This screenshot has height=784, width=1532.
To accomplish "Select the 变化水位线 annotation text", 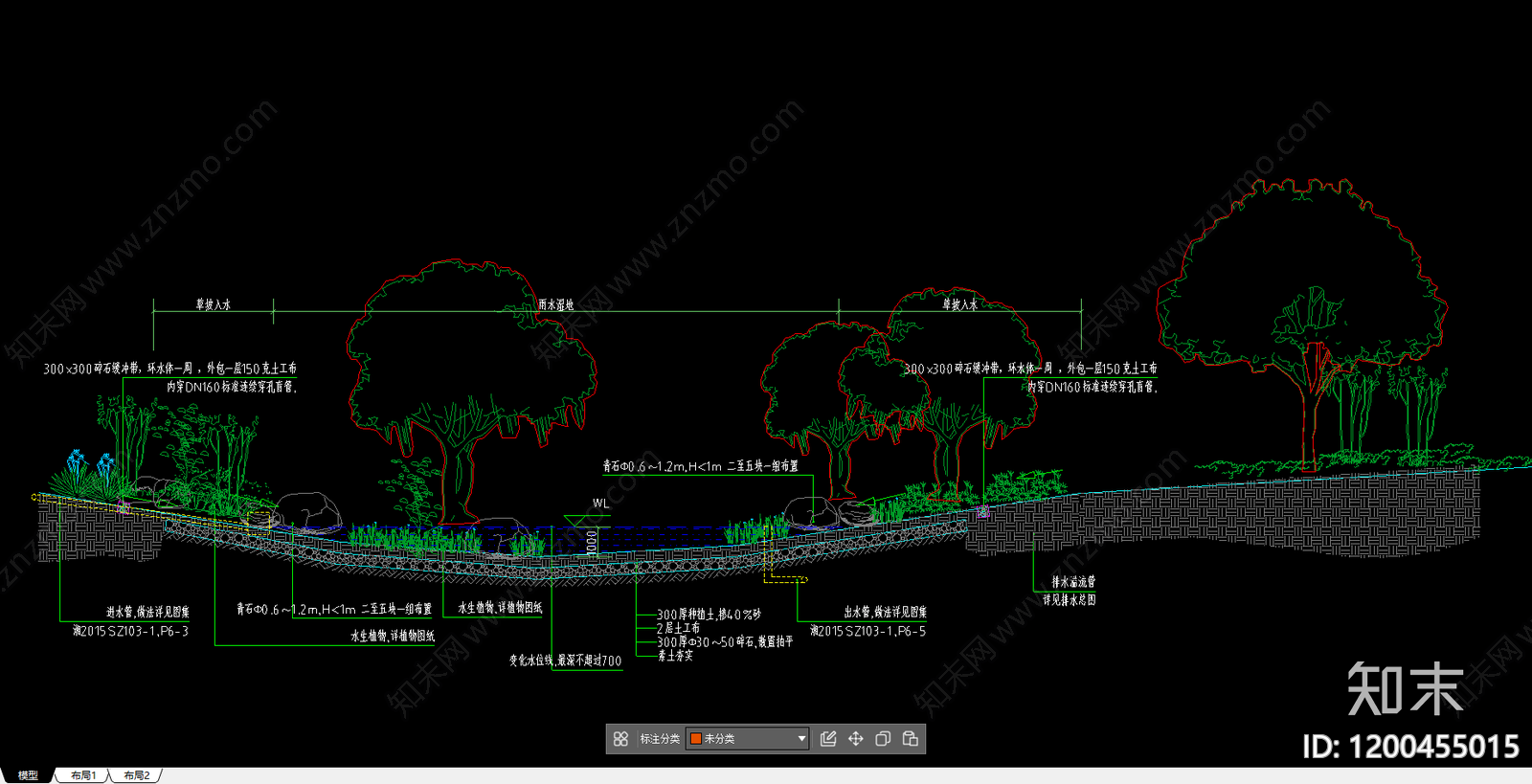I will pos(565,661).
